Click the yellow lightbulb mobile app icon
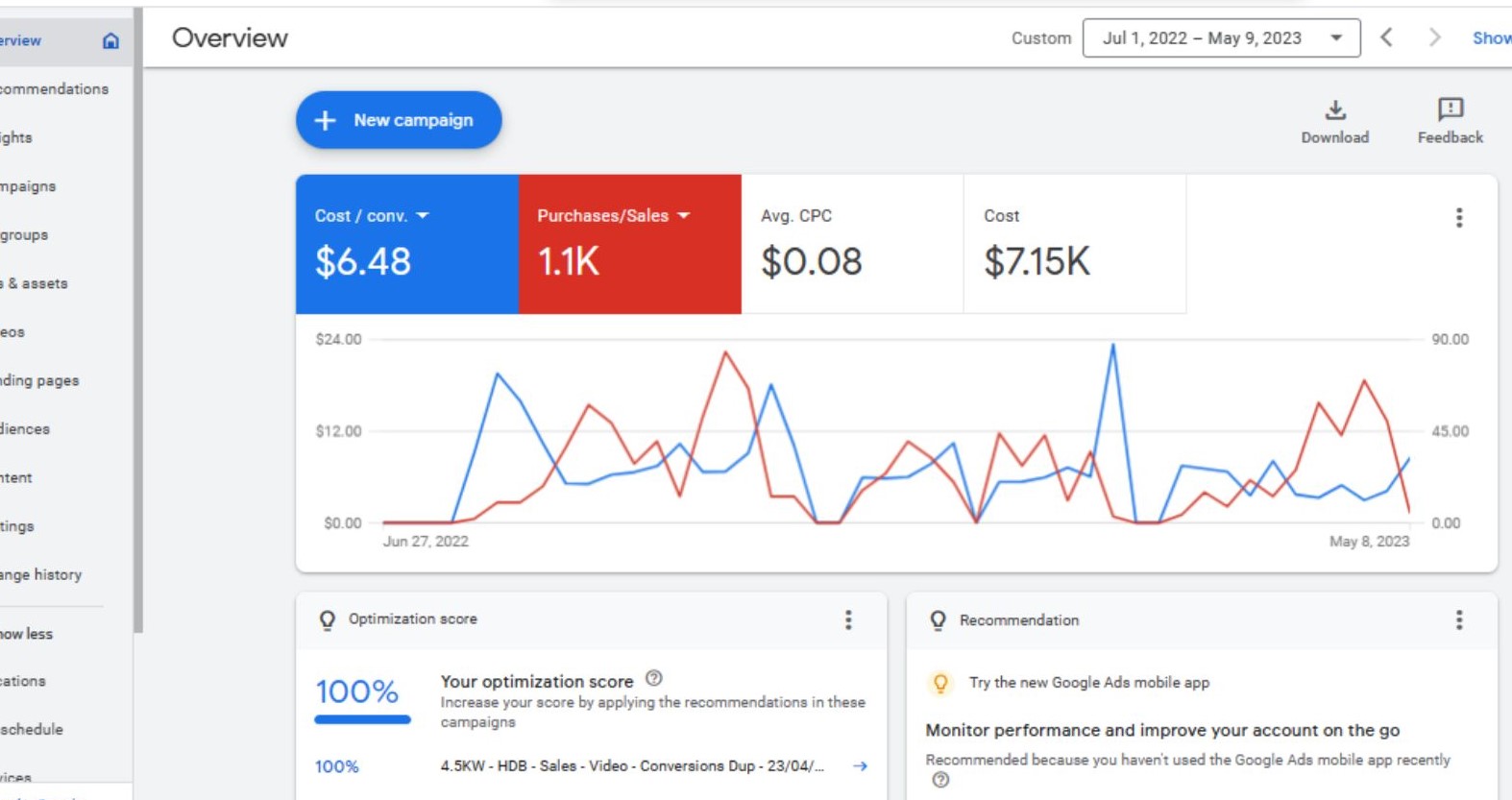1512x800 pixels. pos(940,683)
